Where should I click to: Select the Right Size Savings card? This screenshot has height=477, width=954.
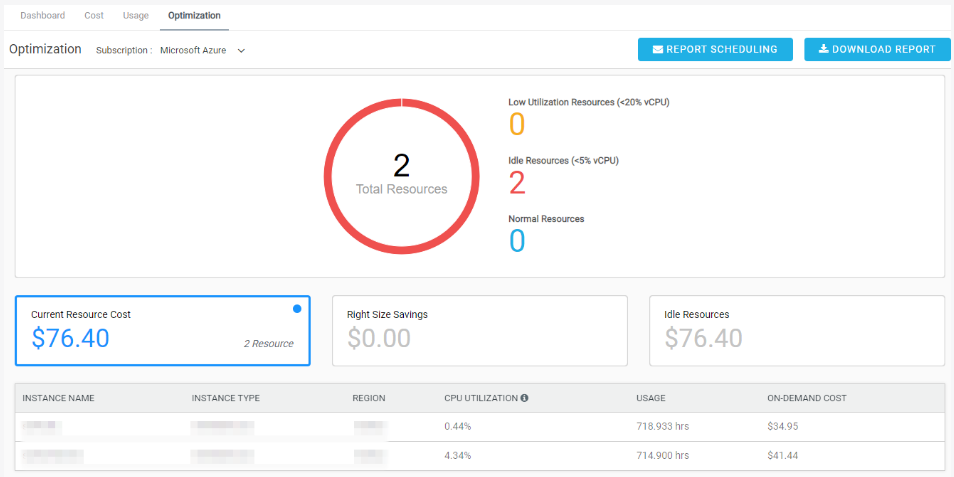point(479,330)
